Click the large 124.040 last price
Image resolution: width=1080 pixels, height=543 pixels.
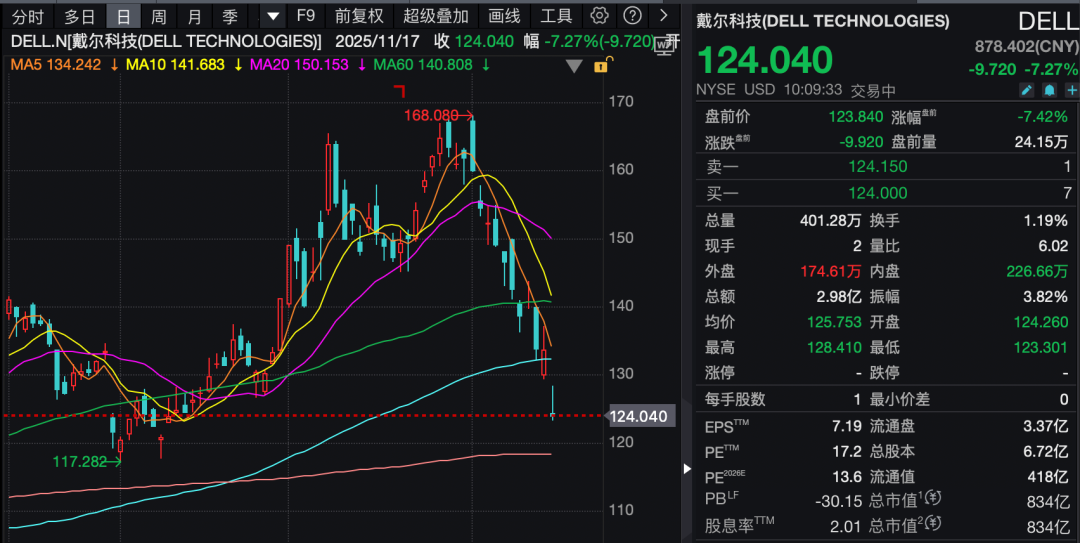pos(765,60)
